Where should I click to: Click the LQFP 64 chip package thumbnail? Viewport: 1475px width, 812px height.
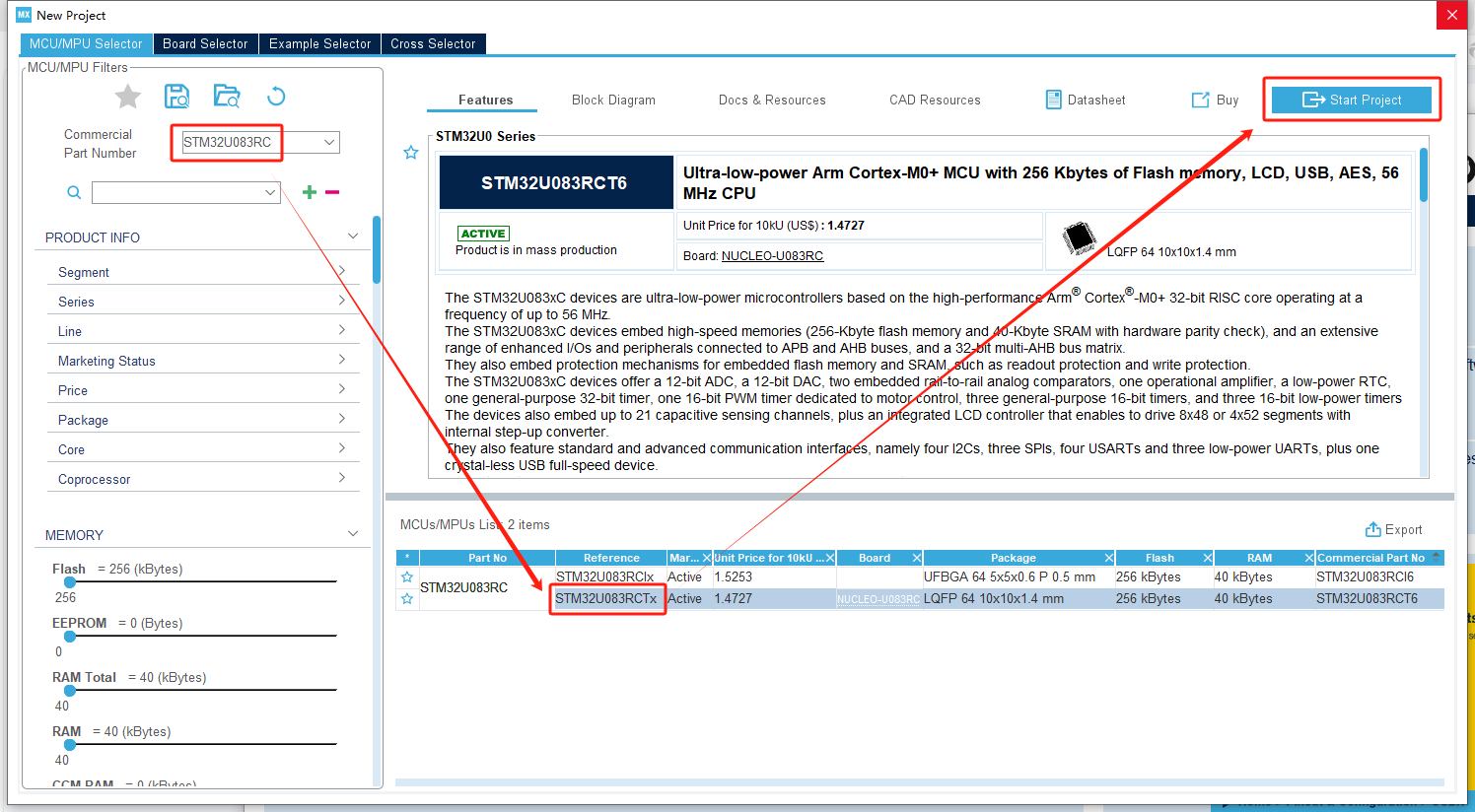coord(1080,238)
